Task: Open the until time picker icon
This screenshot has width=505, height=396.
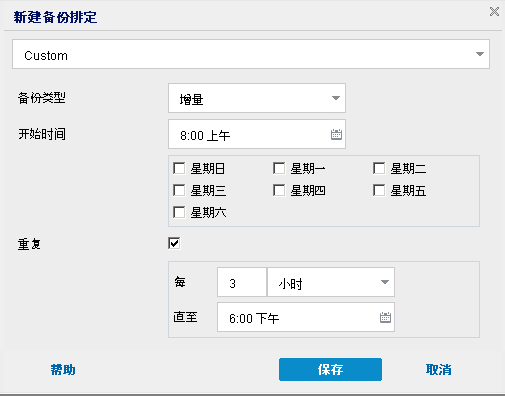Action: coord(385,317)
